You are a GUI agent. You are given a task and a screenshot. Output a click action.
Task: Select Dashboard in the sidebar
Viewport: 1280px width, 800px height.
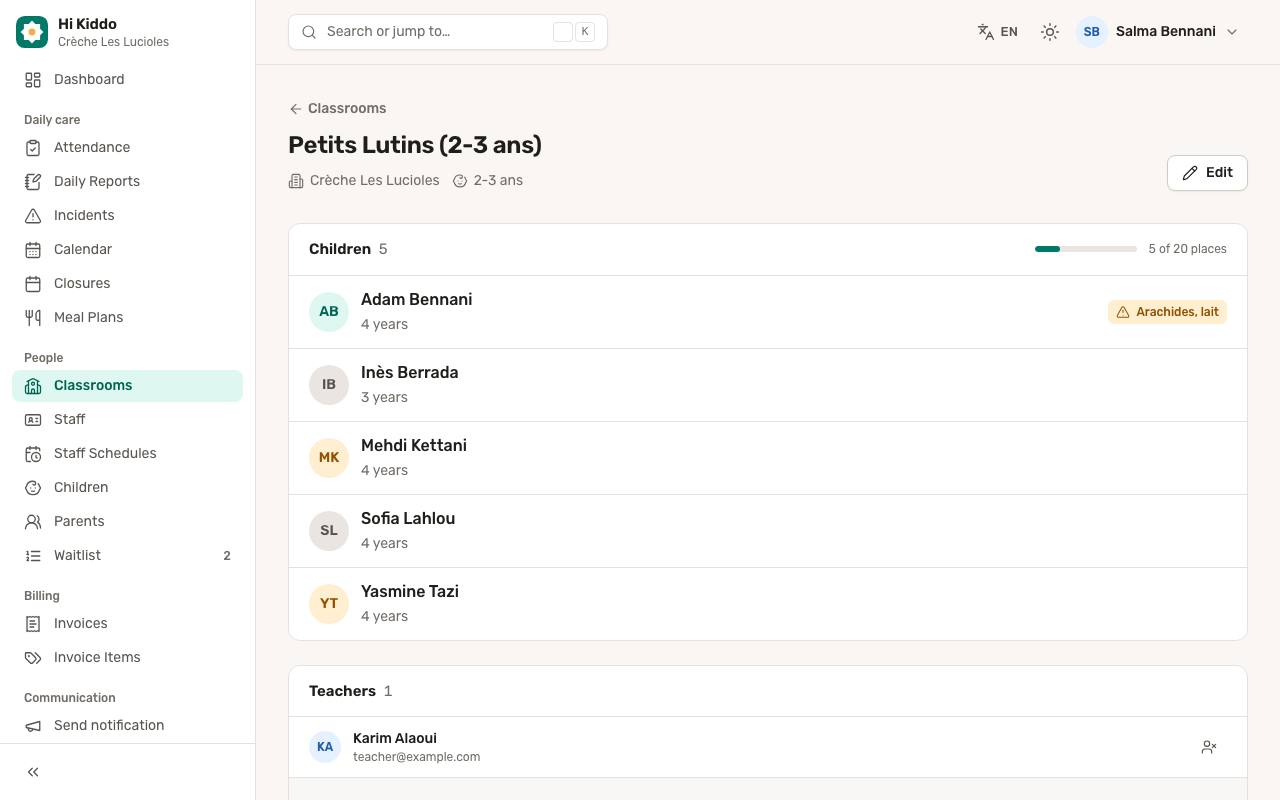tap(127, 79)
